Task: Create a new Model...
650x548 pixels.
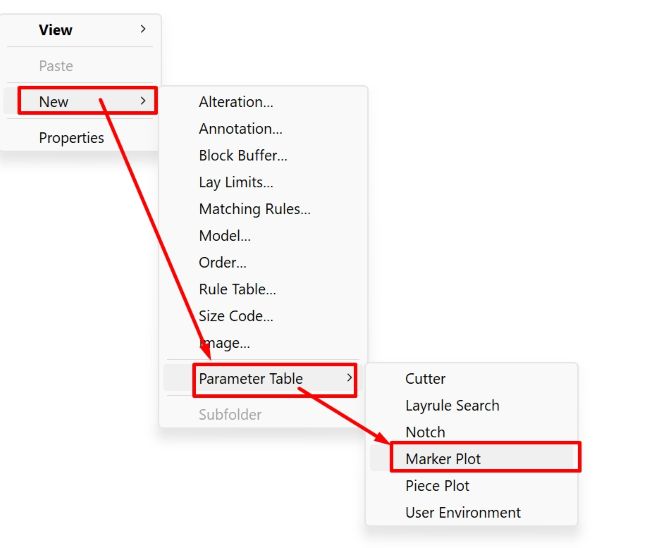Action: click(225, 236)
